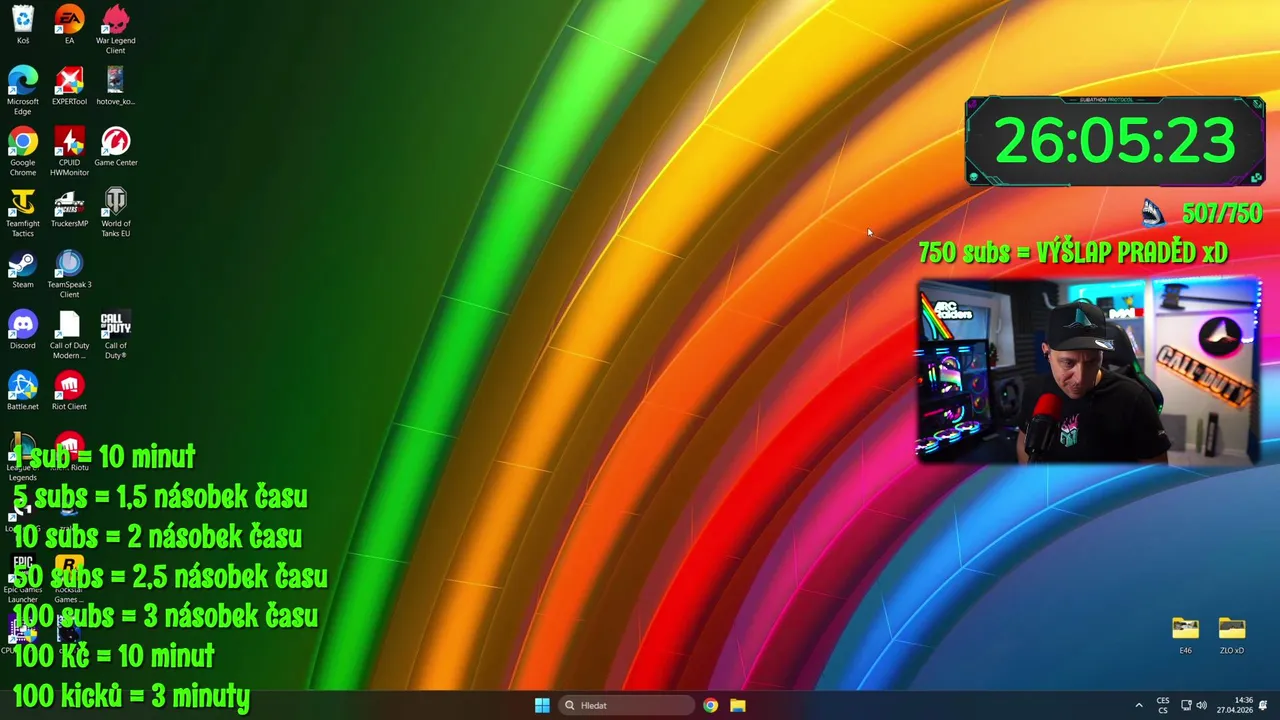
Task: Click the webcam overlay thumbnail
Action: point(1089,371)
